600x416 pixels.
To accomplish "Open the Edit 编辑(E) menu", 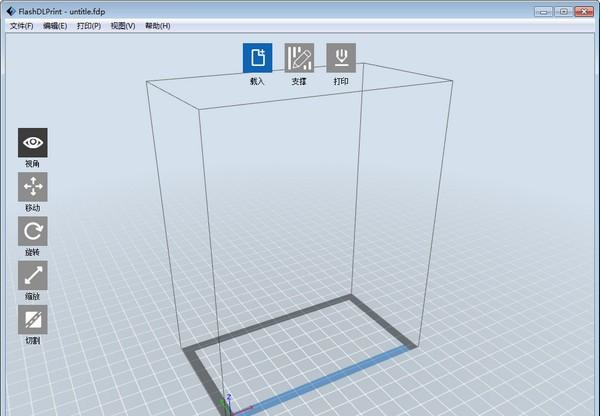I will pos(55,26).
